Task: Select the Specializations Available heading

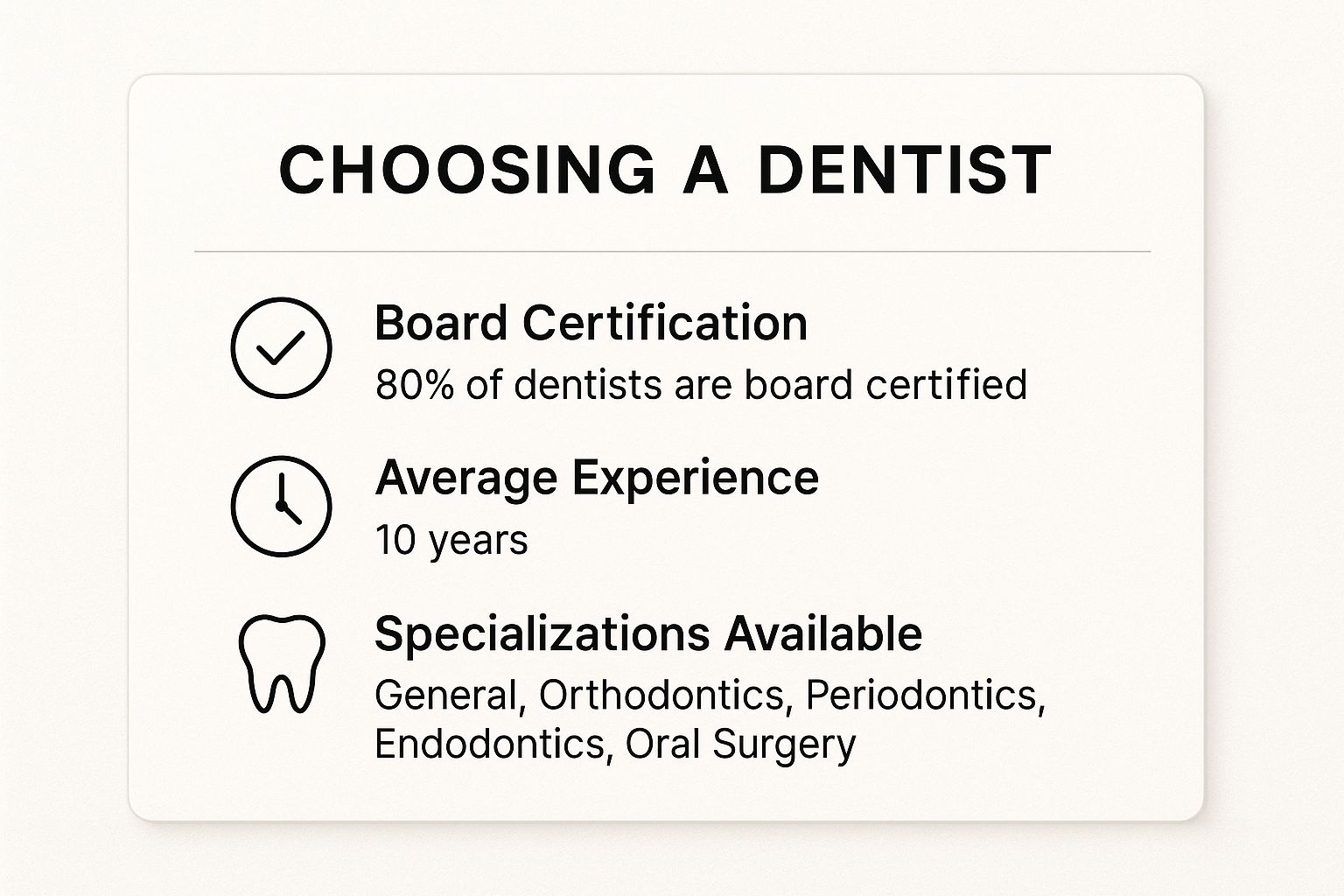Action: (647, 633)
